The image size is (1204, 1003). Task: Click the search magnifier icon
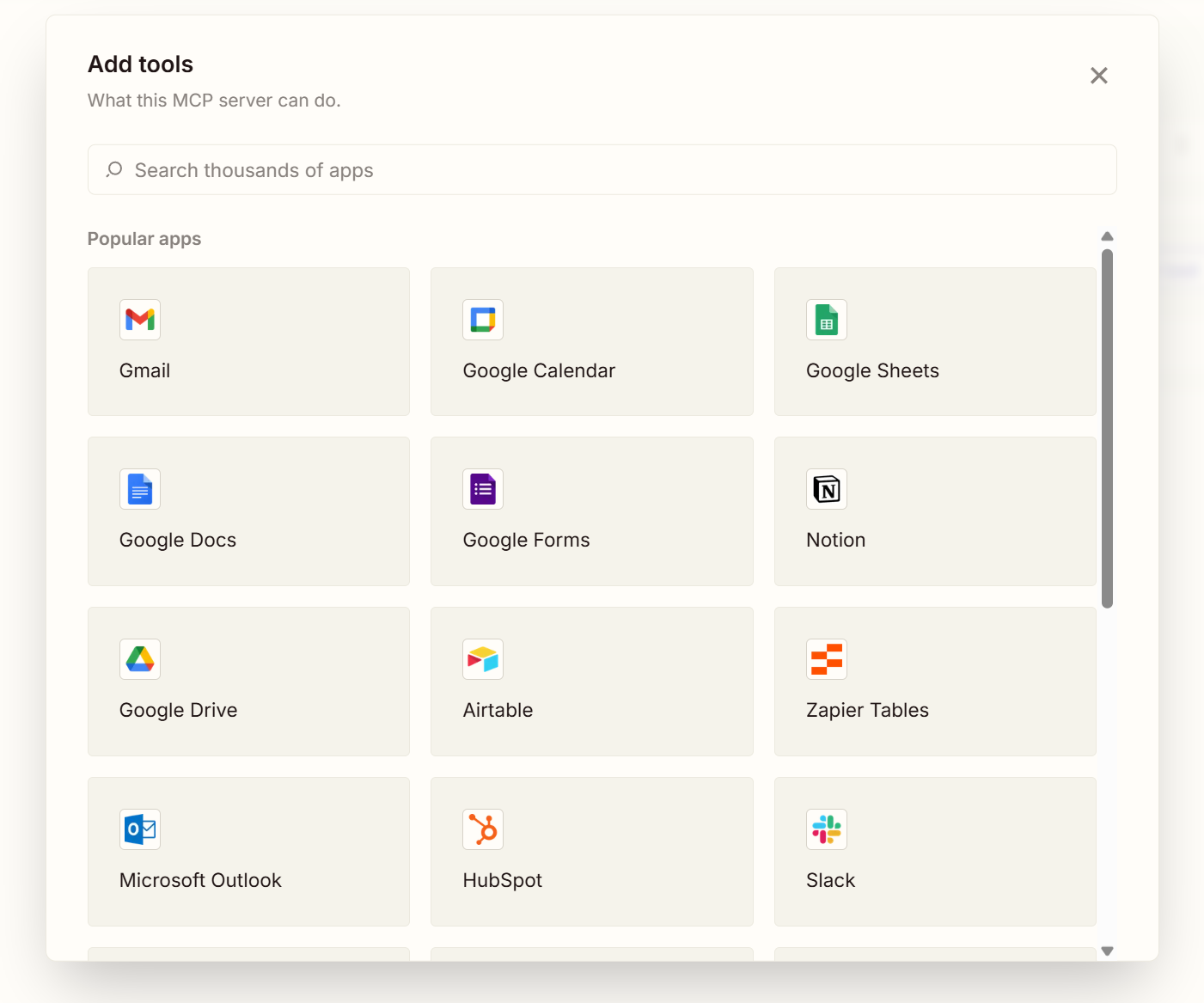[114, 169]
